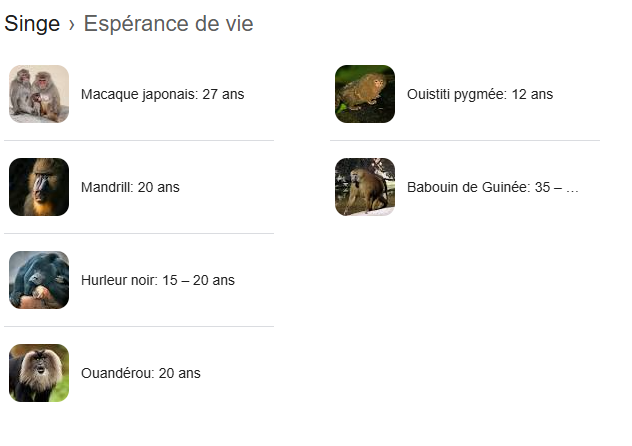
Task: Go to the Singe breadcrumb link
Action: tap(32, 24)
